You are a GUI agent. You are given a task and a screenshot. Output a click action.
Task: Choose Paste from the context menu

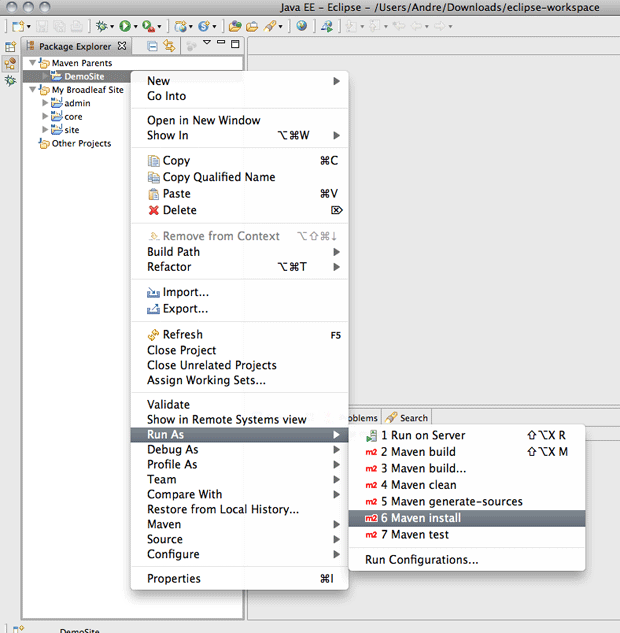[240, 194]
